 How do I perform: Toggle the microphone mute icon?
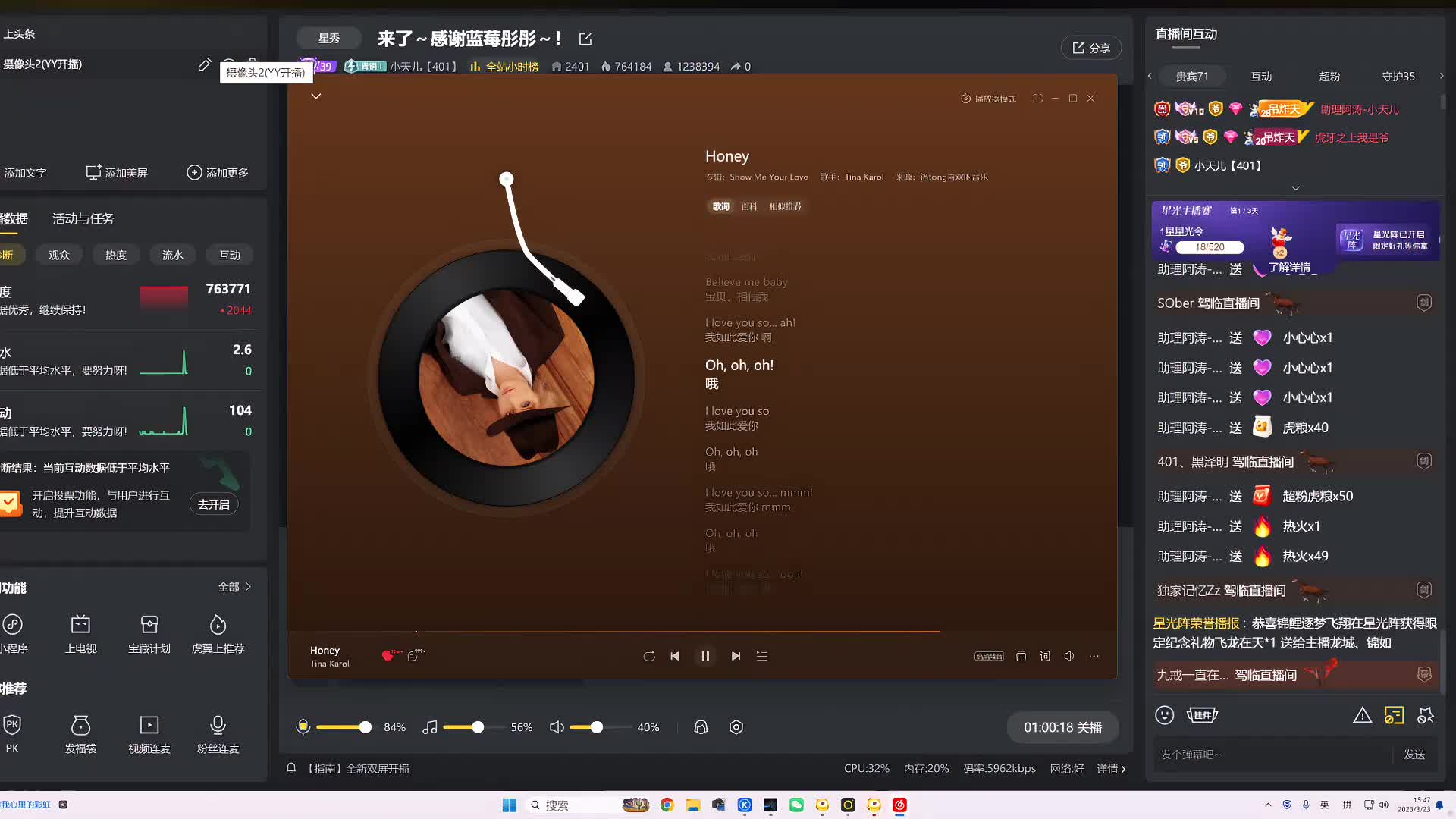click(x=303, y=727)
